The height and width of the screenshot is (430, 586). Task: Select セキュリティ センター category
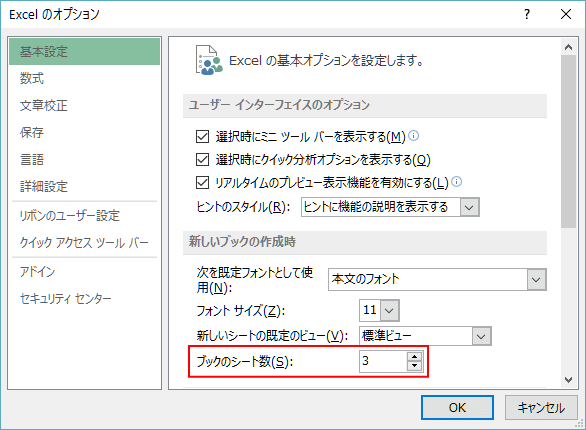(x=84, y=298)
